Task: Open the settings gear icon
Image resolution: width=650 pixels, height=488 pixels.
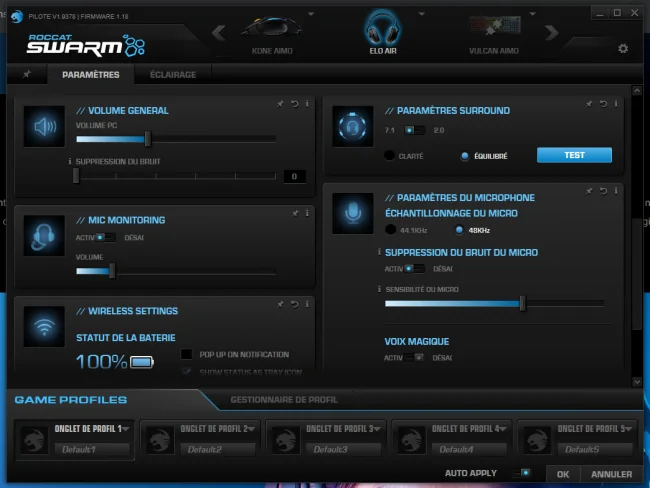Action: (x=623, y=49)
